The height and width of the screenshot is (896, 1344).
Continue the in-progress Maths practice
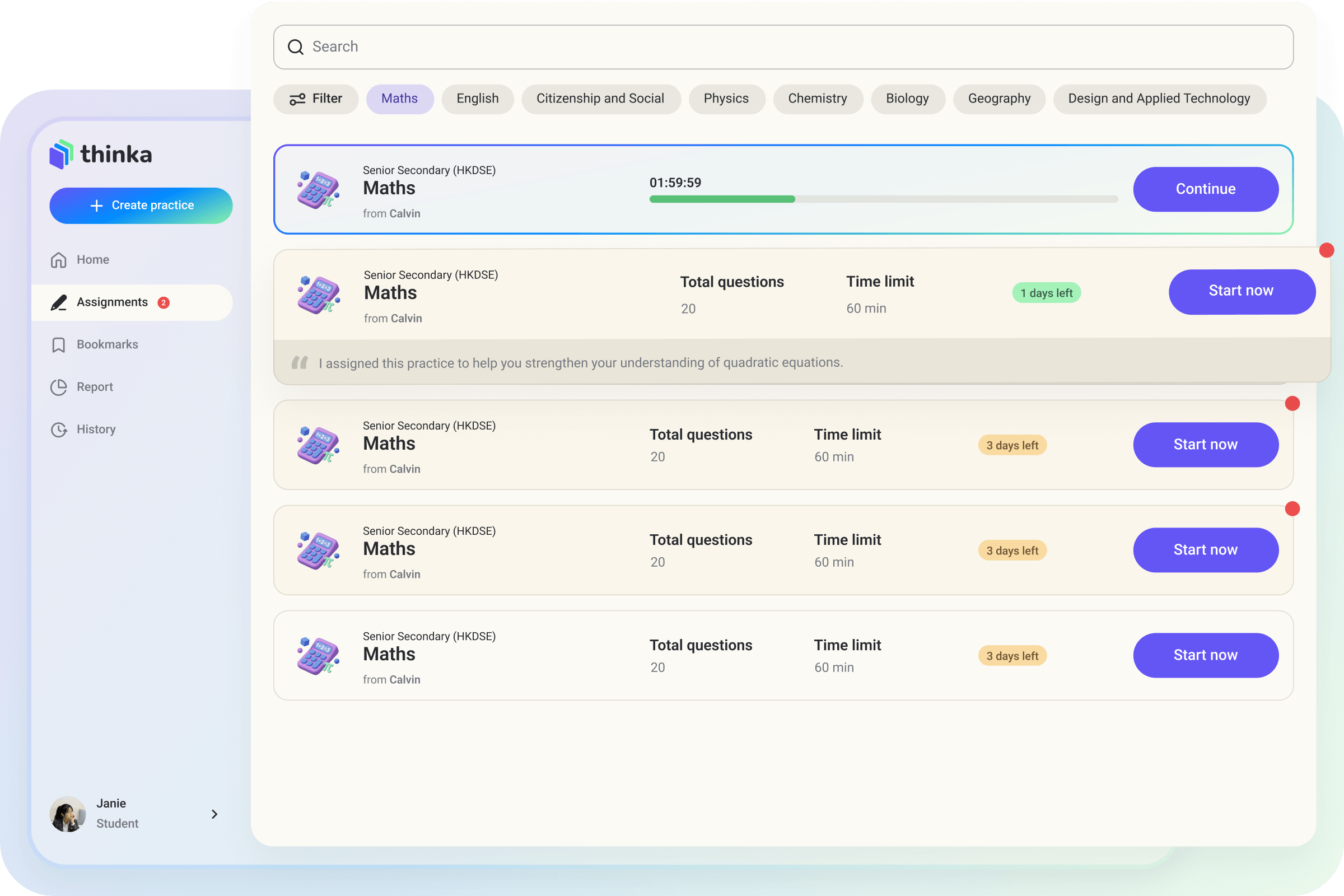click(1205, 189)
